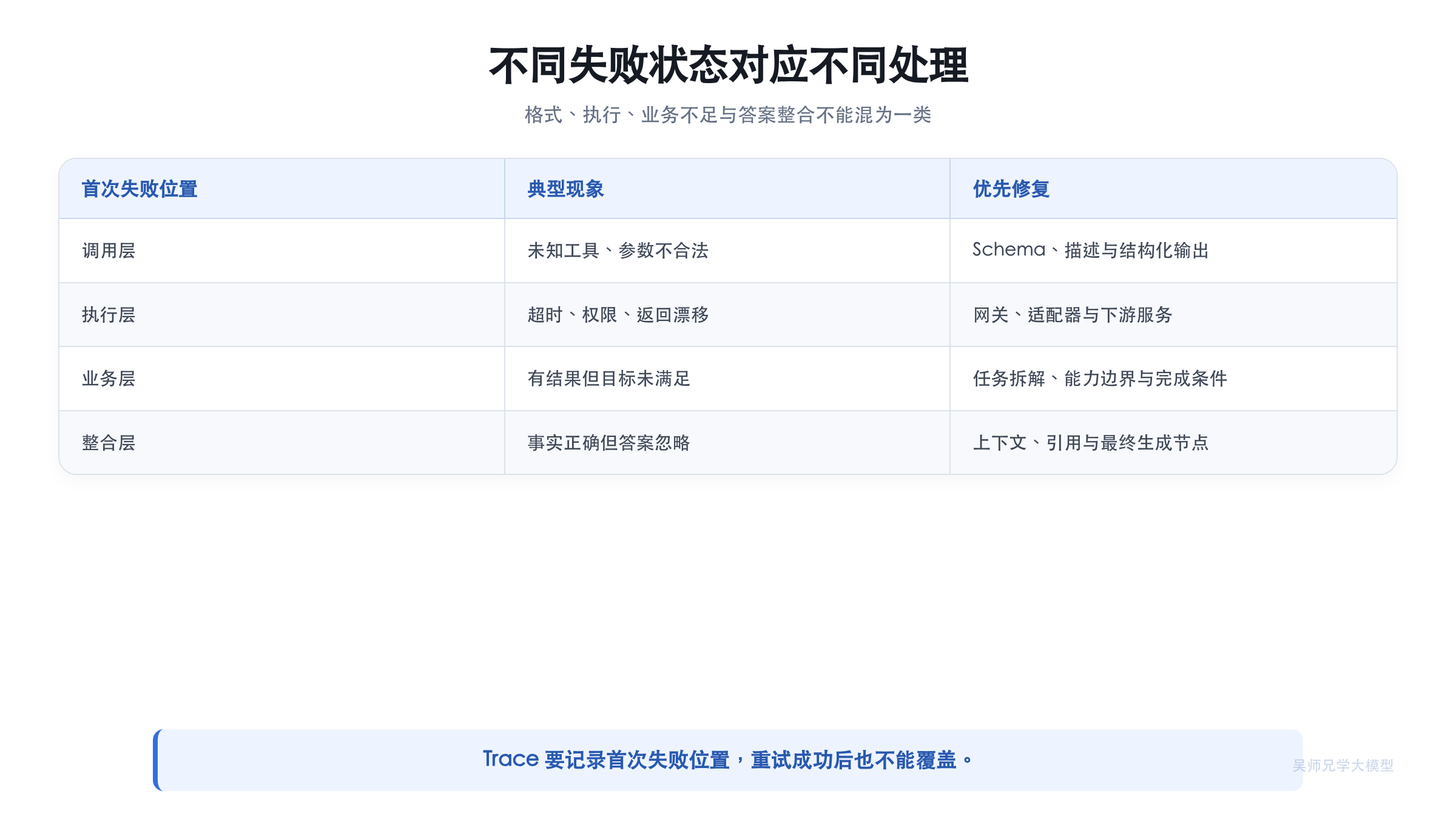Click the title 不同失败状态对应不同处理
The image size is (1456, 819).
tap(728, 66)
